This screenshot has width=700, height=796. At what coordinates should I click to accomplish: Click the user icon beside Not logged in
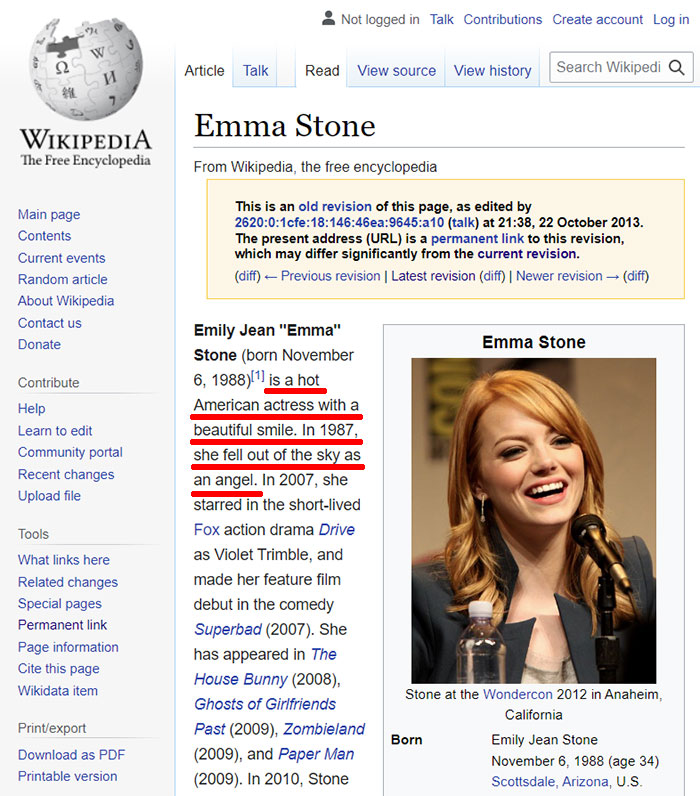327,19
